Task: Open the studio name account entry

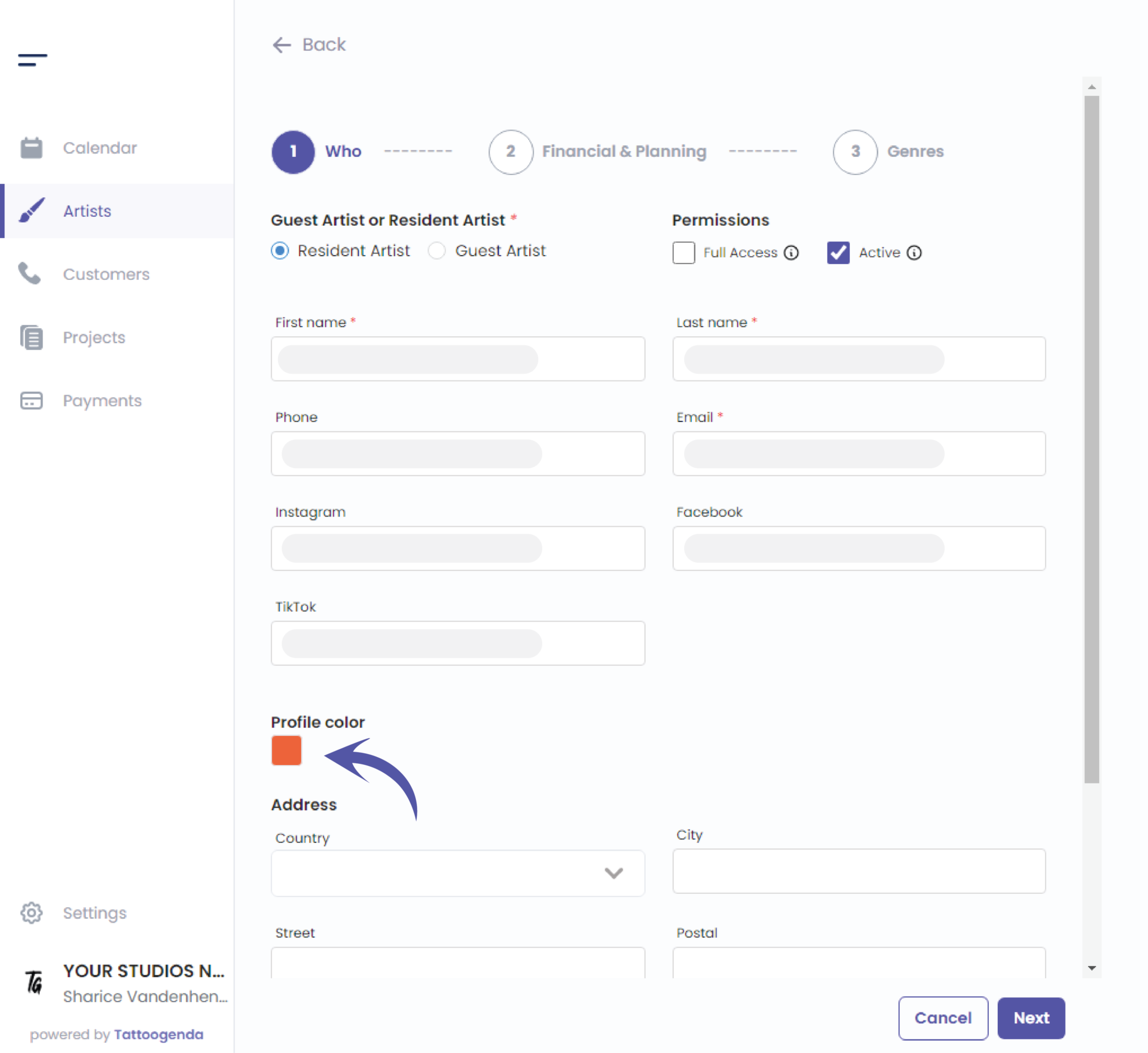Action: [143, 971]
